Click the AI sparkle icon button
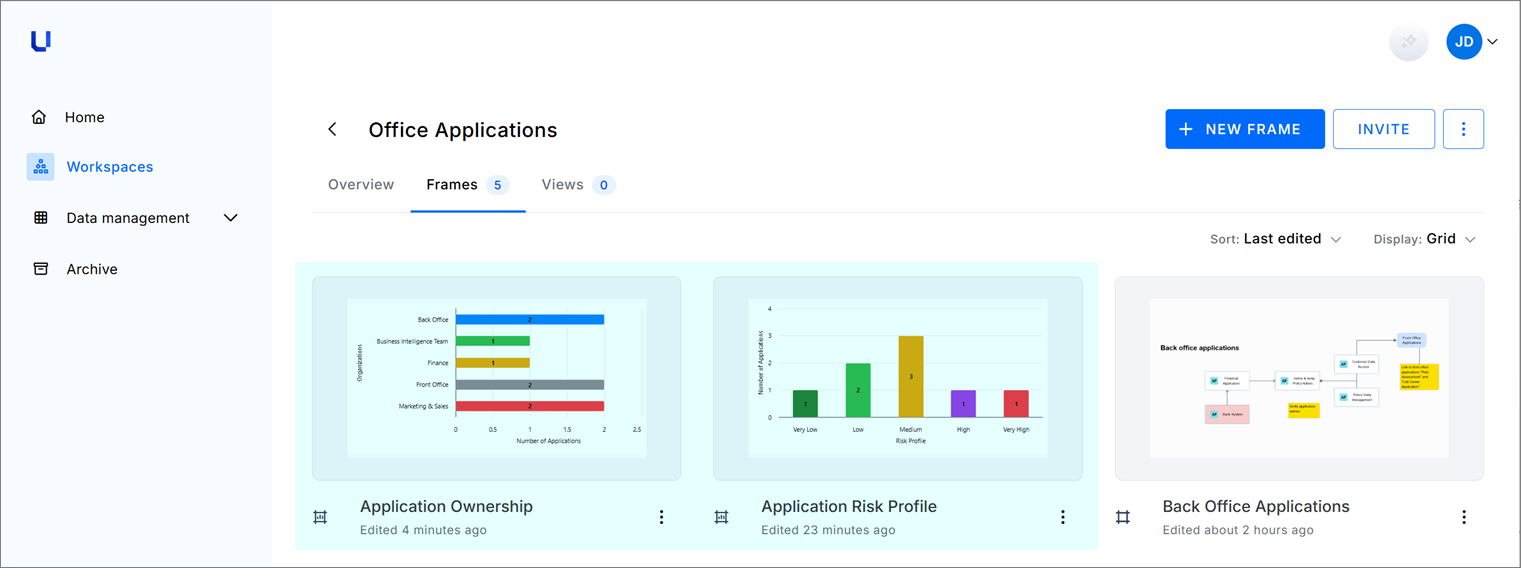1521x568 pixels. click(x=1408, y=42)
